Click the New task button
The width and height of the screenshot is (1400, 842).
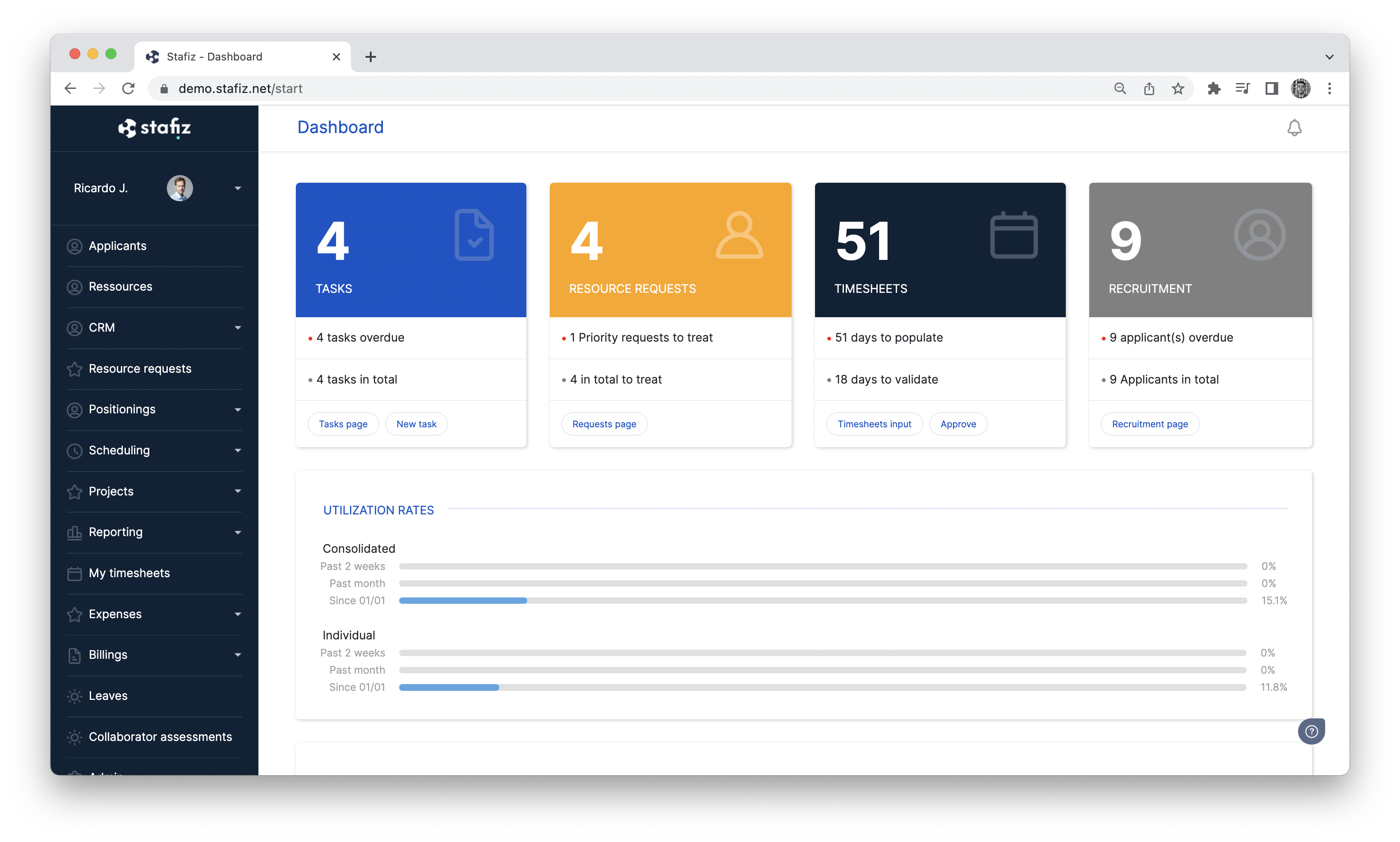416,424
